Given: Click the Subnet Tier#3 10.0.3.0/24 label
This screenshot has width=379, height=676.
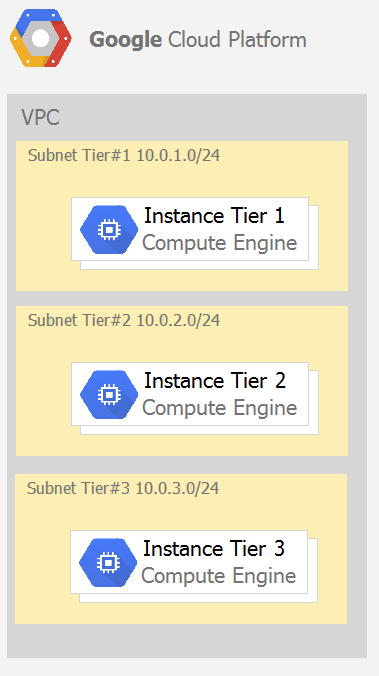Looking at the screenshot, I should (x=123, y=488).
